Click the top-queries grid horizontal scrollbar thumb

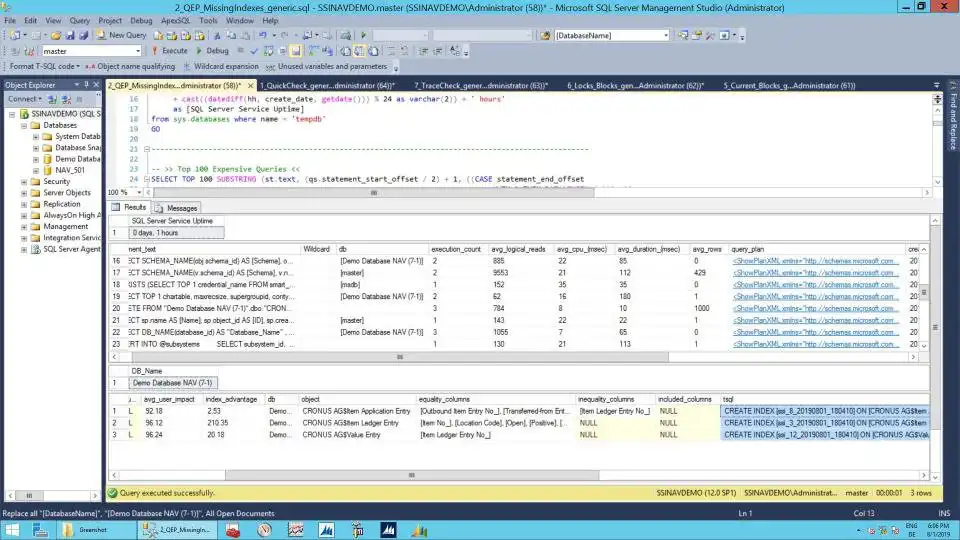point(400,357)
